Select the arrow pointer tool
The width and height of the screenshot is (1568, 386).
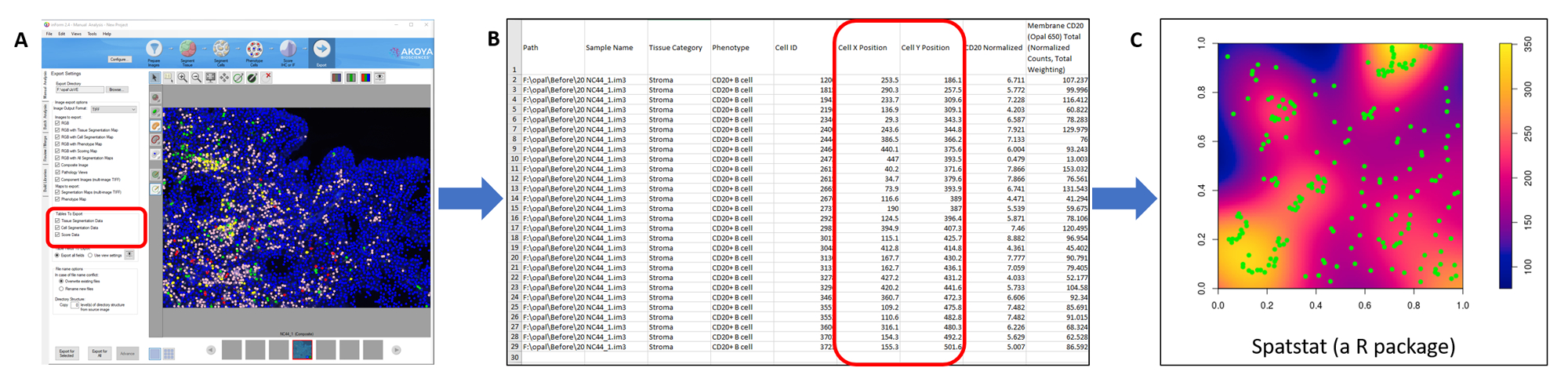pyautogui.click(x=154, y=78)
